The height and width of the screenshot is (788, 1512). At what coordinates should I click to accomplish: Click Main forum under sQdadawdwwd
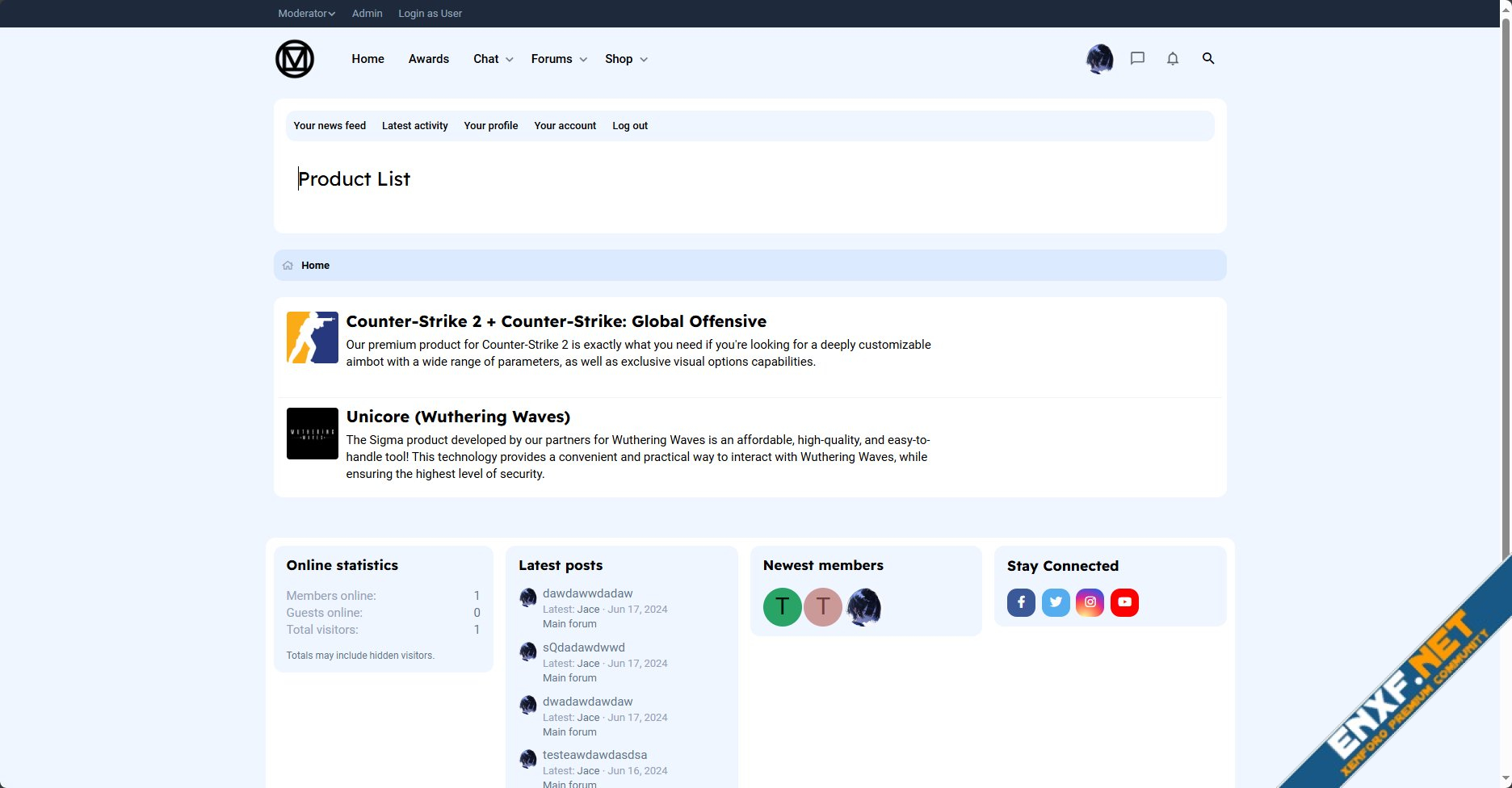click(x=570, y=678)
